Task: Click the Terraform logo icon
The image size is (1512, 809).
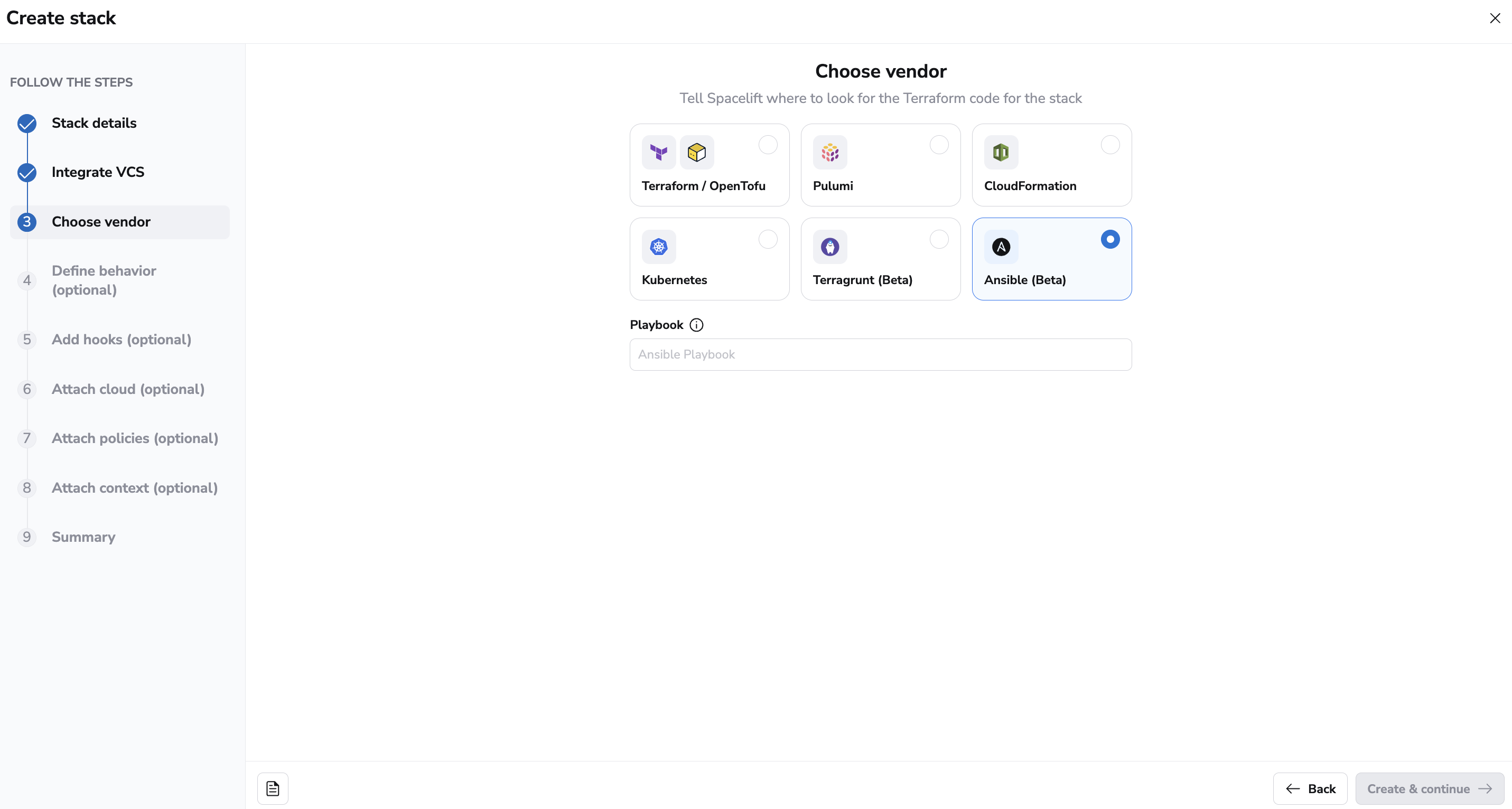Action: tap(659, 153)
